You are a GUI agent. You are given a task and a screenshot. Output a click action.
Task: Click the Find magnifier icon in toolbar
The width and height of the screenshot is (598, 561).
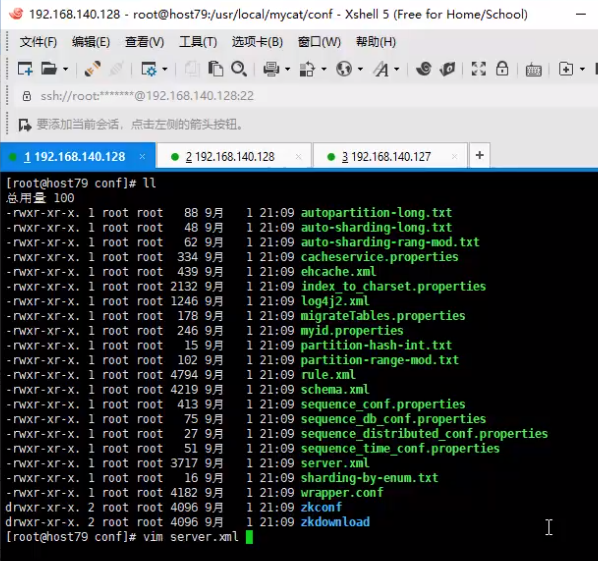click(239, 69)
